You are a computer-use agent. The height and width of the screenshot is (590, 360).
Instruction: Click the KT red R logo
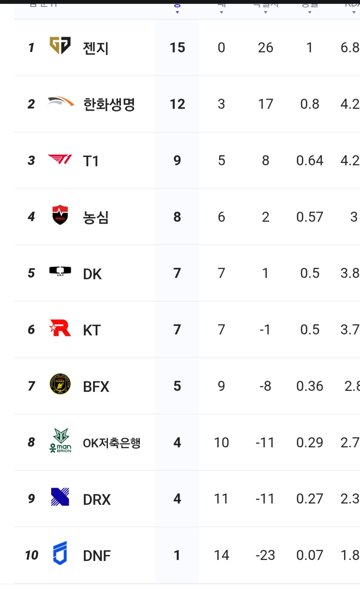tap(60, 328)
